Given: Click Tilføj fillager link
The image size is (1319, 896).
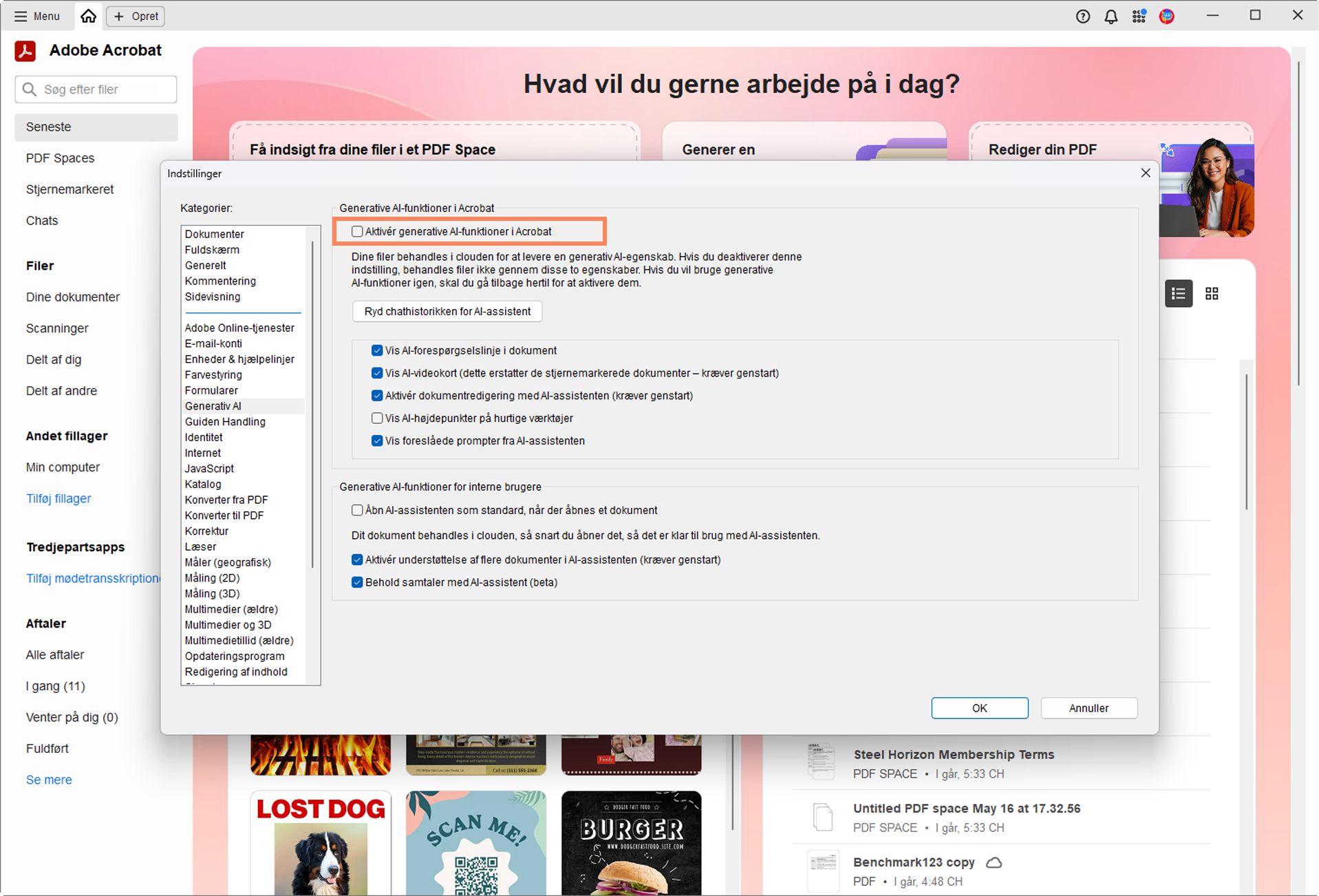Looking at the screenshot, I should (58, 499).
